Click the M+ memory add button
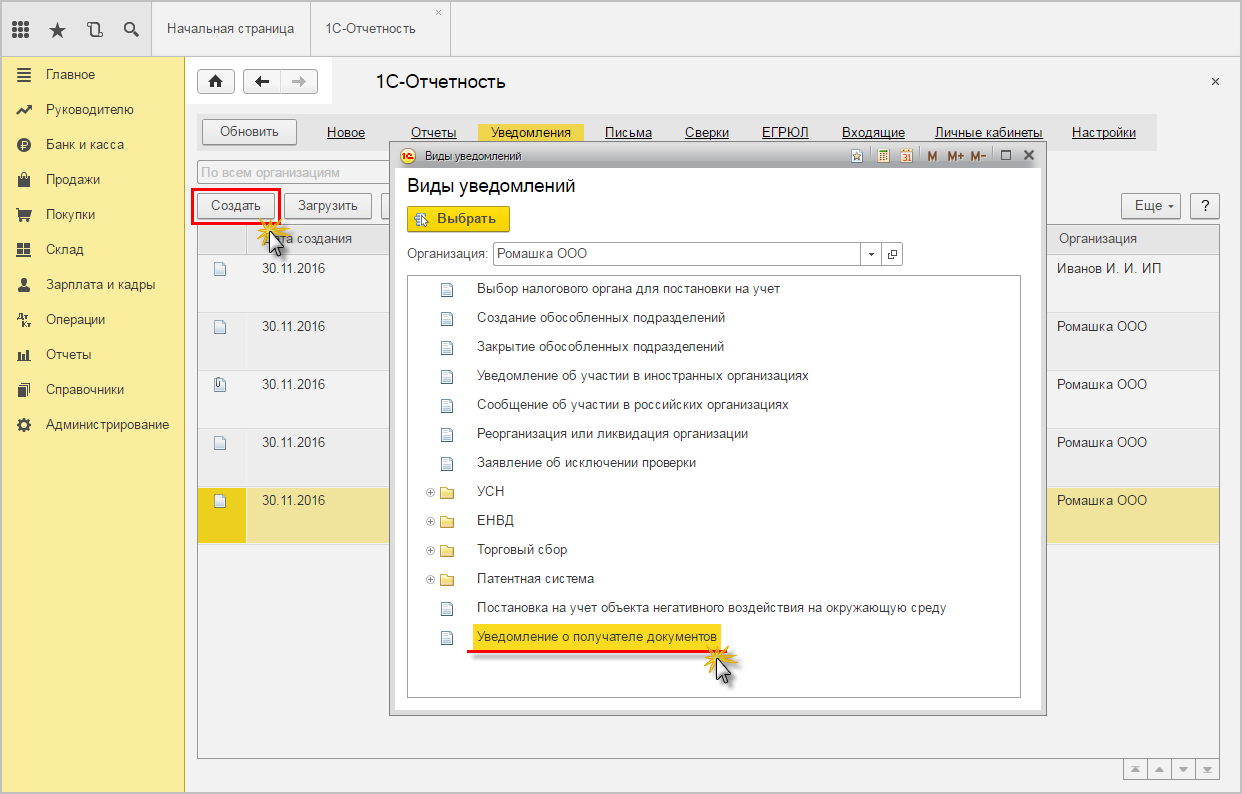 (x=955, y=156)
